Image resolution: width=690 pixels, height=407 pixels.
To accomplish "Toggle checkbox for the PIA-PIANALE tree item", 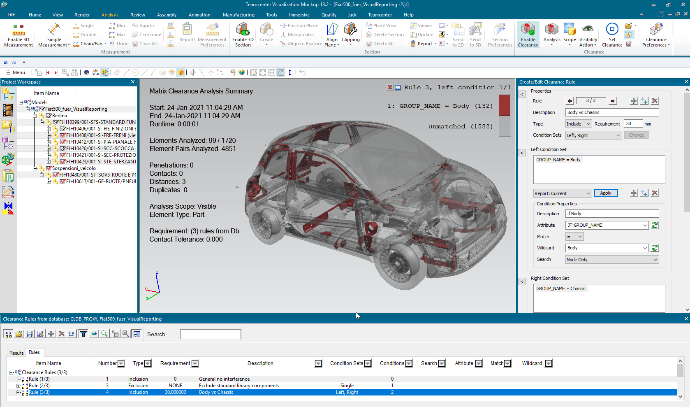I will coord(63,142).
